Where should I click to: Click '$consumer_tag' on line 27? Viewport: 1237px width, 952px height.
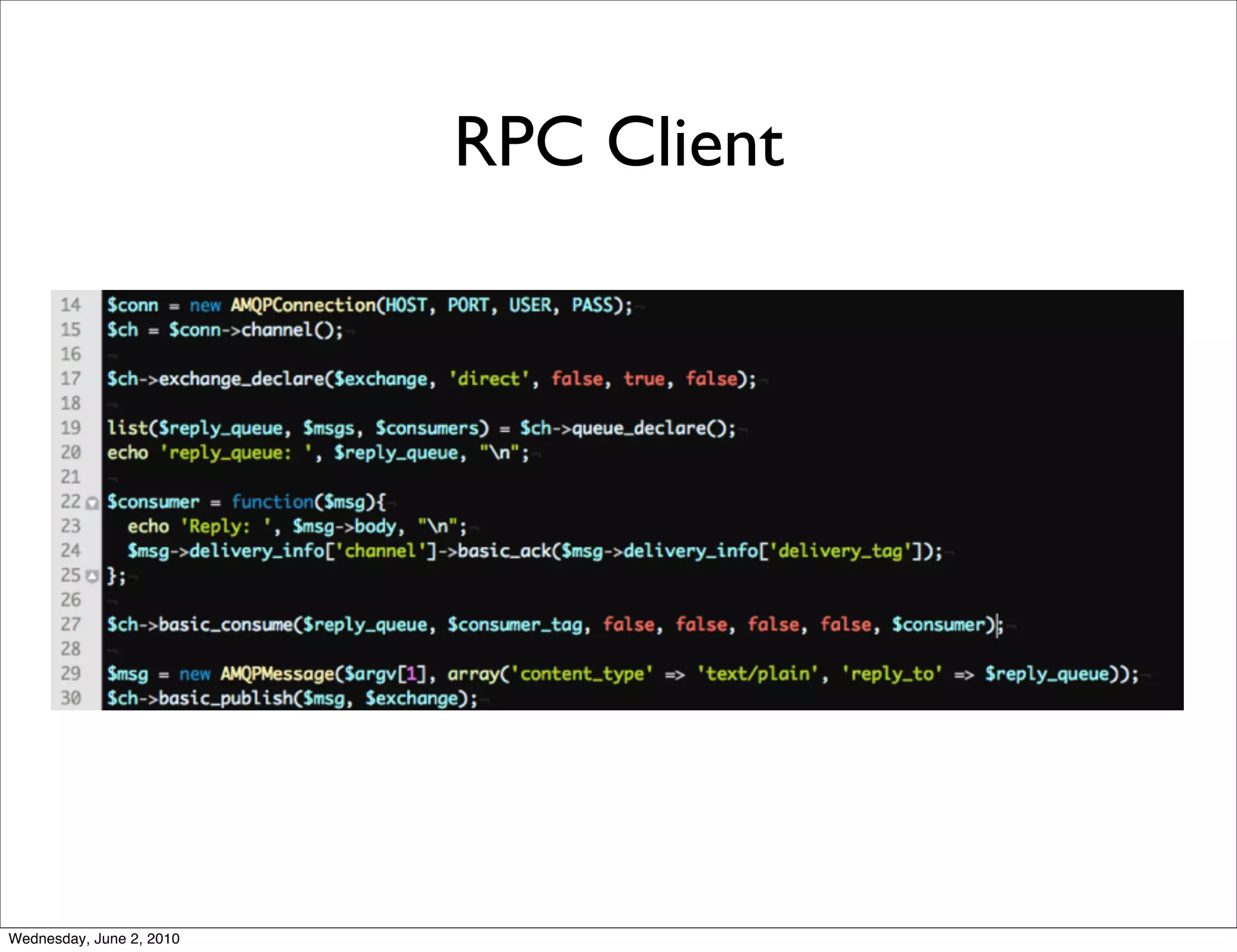tap(515, 625)
